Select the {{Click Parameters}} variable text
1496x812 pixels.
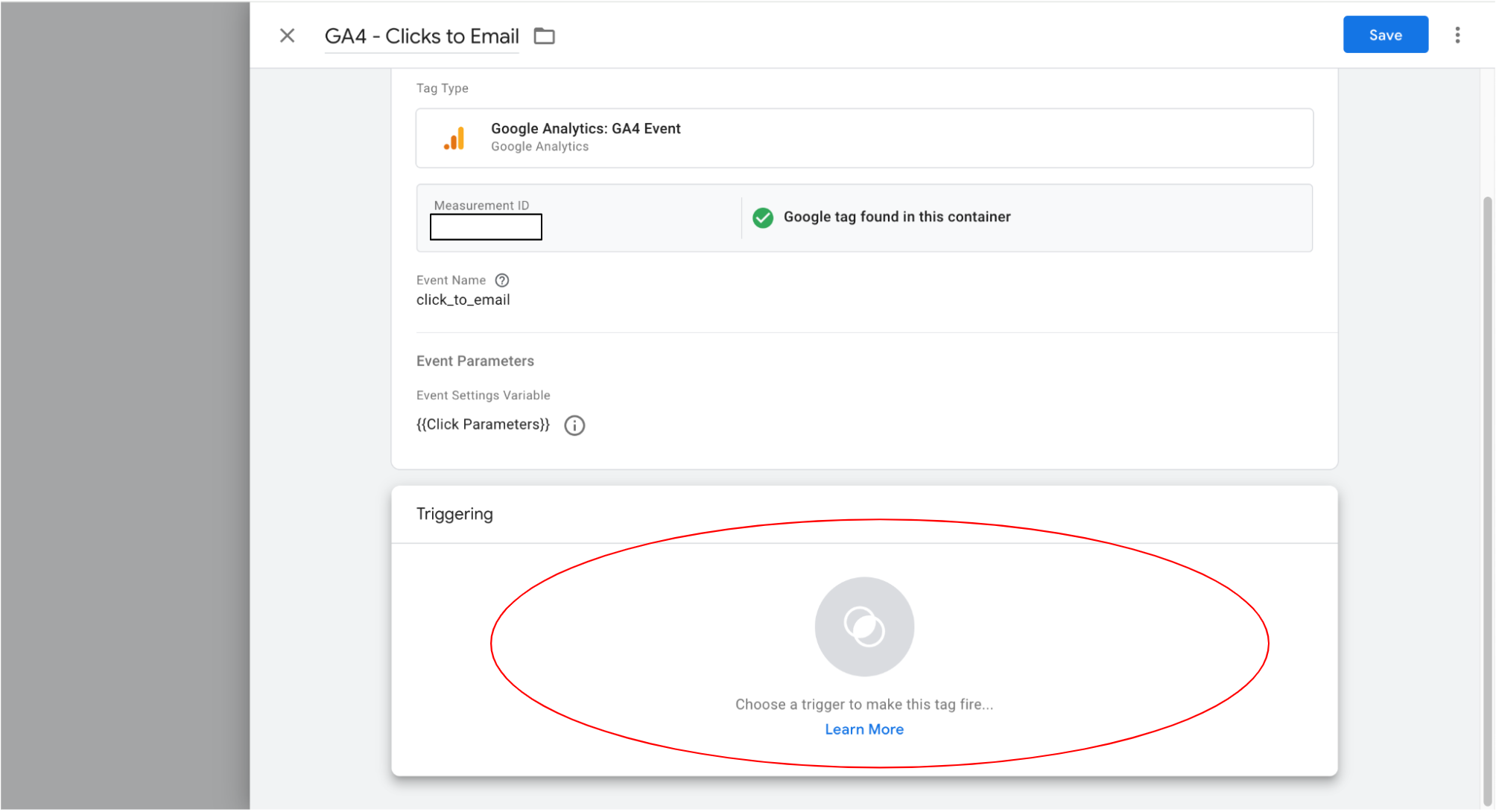[483, 425]
